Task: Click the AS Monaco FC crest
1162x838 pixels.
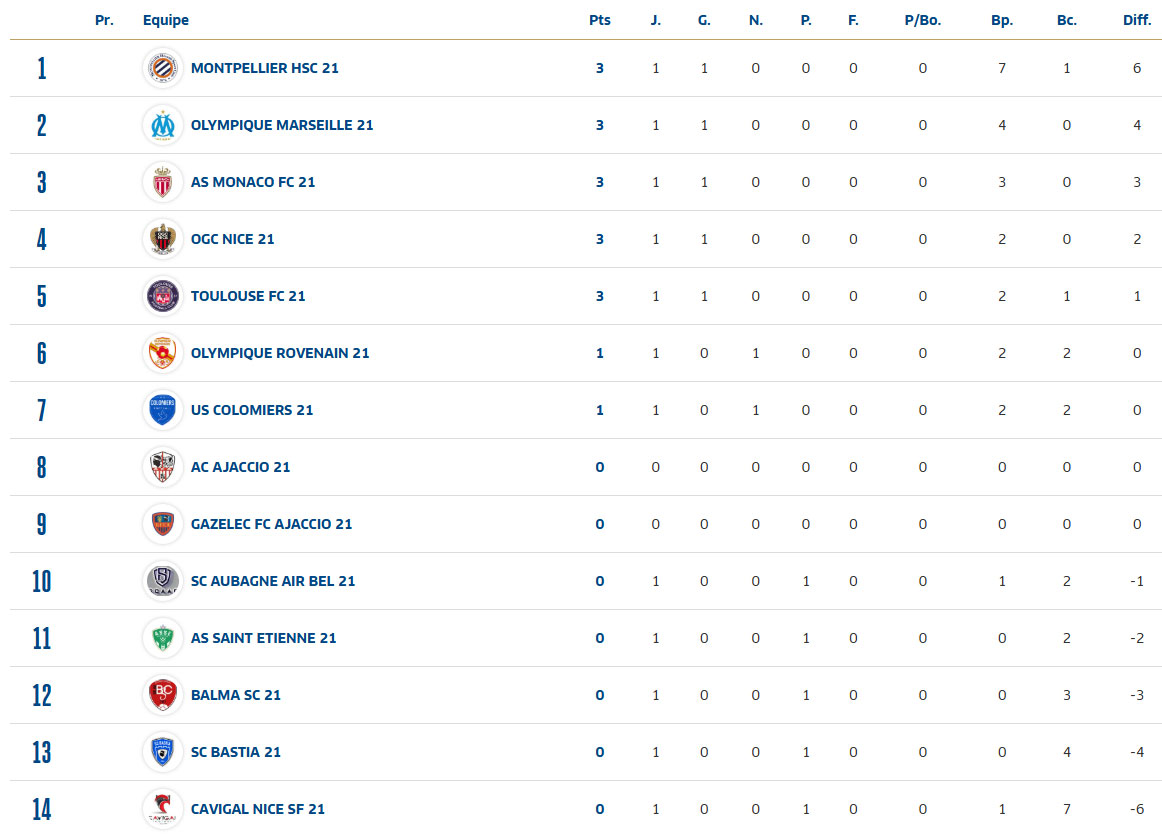Action: click(x=162, y=182)
